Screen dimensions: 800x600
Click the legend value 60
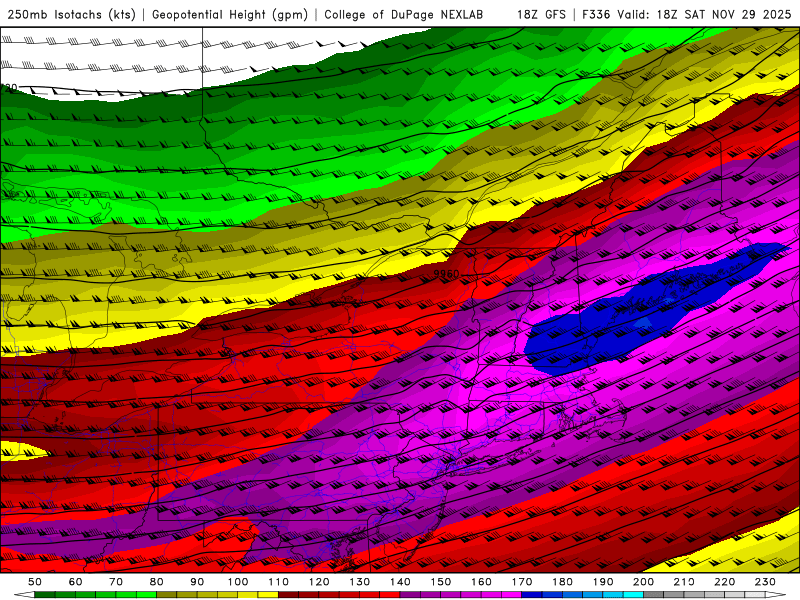coord(75,582)
